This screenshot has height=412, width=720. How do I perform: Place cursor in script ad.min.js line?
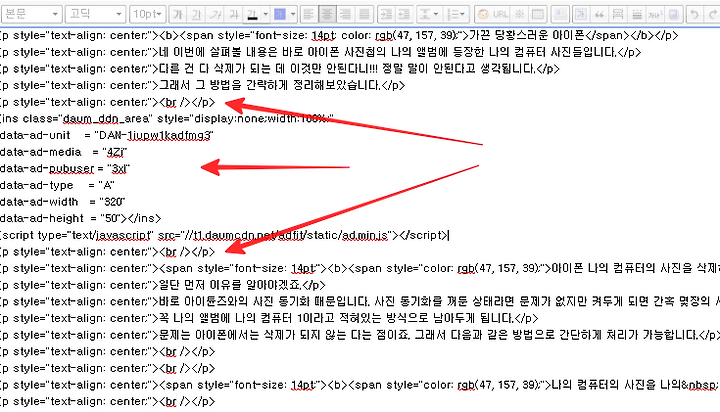pos(225,235)
